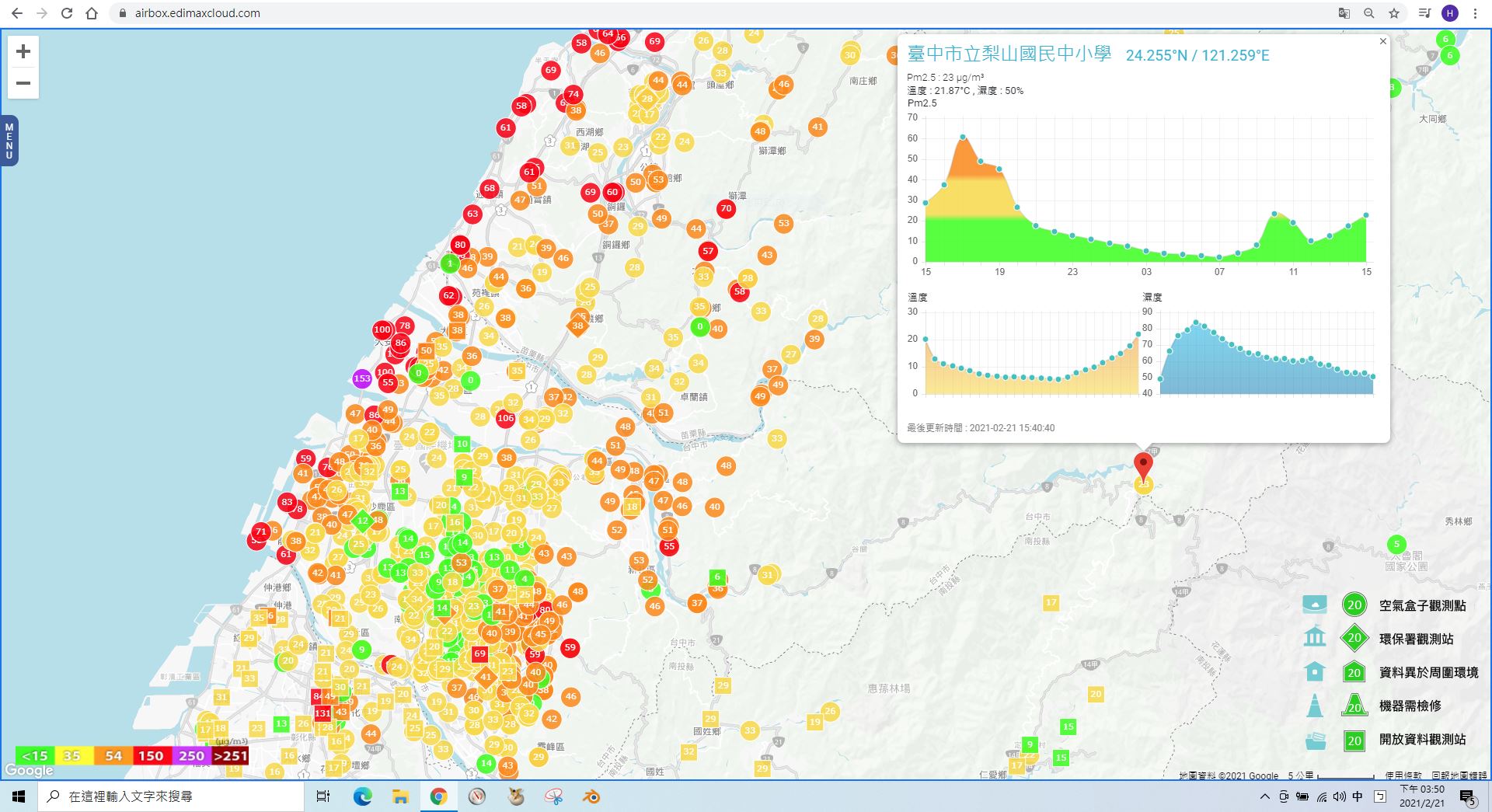Open Task View on the taskbar

click(323, 796)
